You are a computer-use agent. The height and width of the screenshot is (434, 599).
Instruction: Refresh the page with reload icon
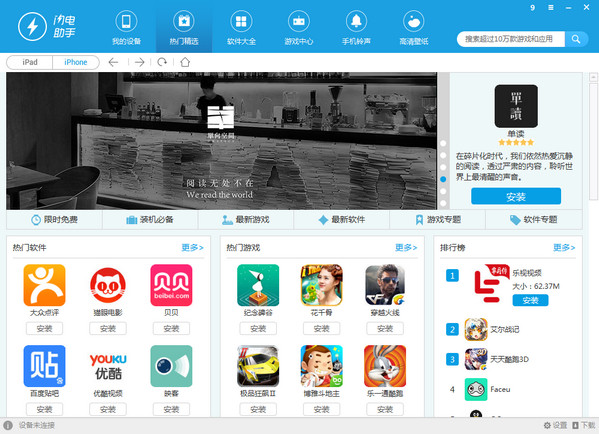(x=162, y=62)
